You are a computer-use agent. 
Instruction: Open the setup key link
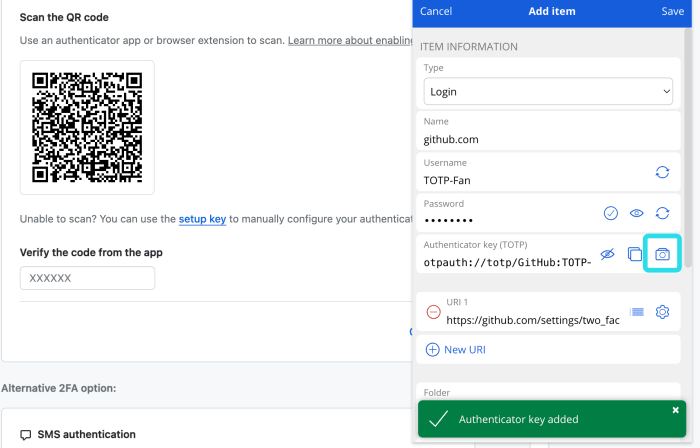202,219
